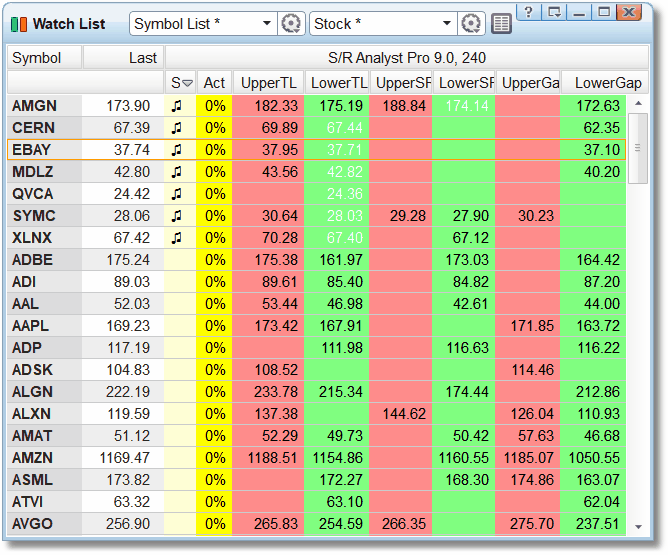The width and height of the screenshot is (668, 555).
Task: Select the ATVI symbol cell
Action: pos(44,502)
